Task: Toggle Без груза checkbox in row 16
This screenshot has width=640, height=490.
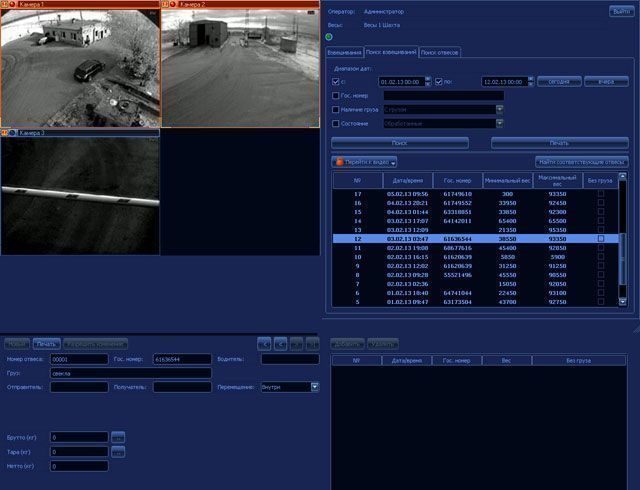Action: (600, 203)
